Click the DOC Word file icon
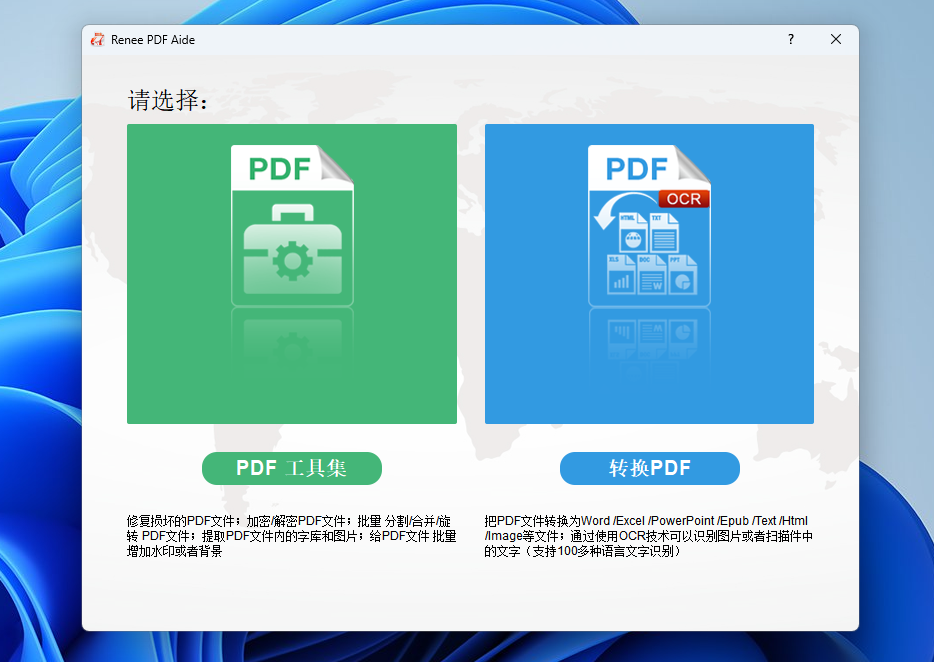 (x=651, y=275)
